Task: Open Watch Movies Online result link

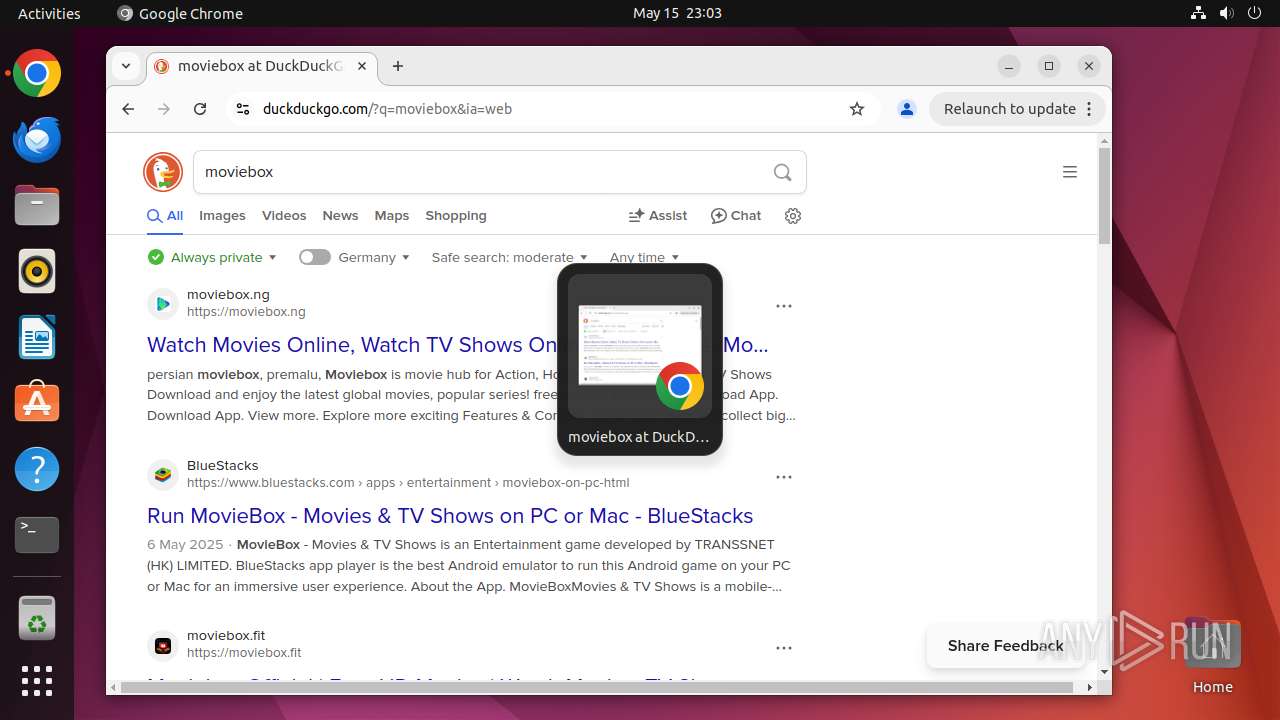Action: (458, 345)
